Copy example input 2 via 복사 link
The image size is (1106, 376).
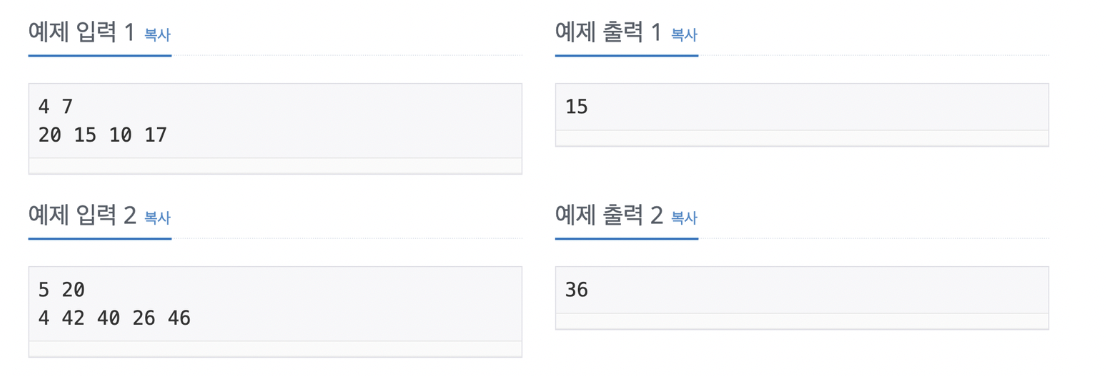[x=157, y=217]
